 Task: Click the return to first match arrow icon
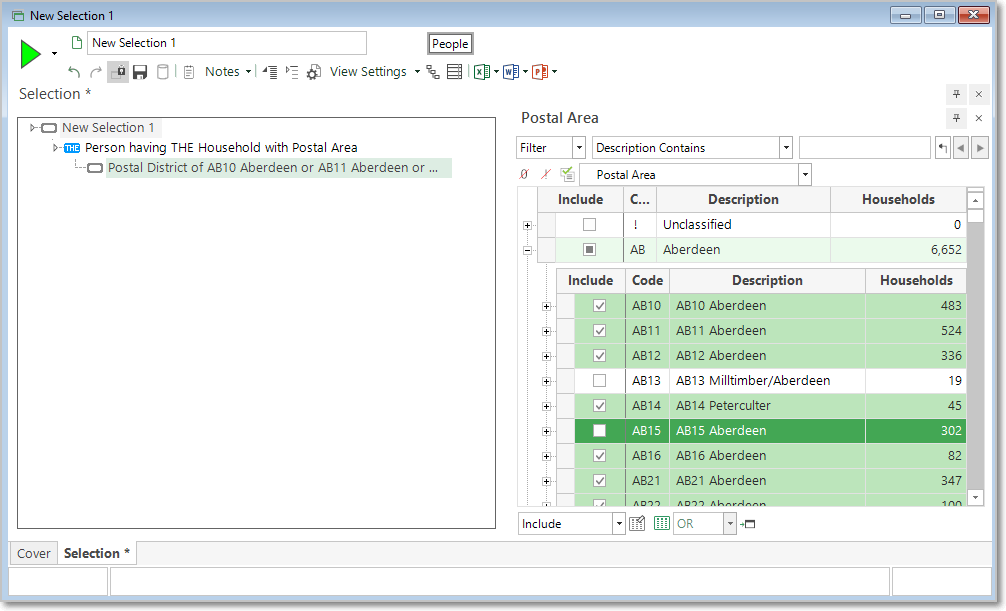(x=942, y=148)
